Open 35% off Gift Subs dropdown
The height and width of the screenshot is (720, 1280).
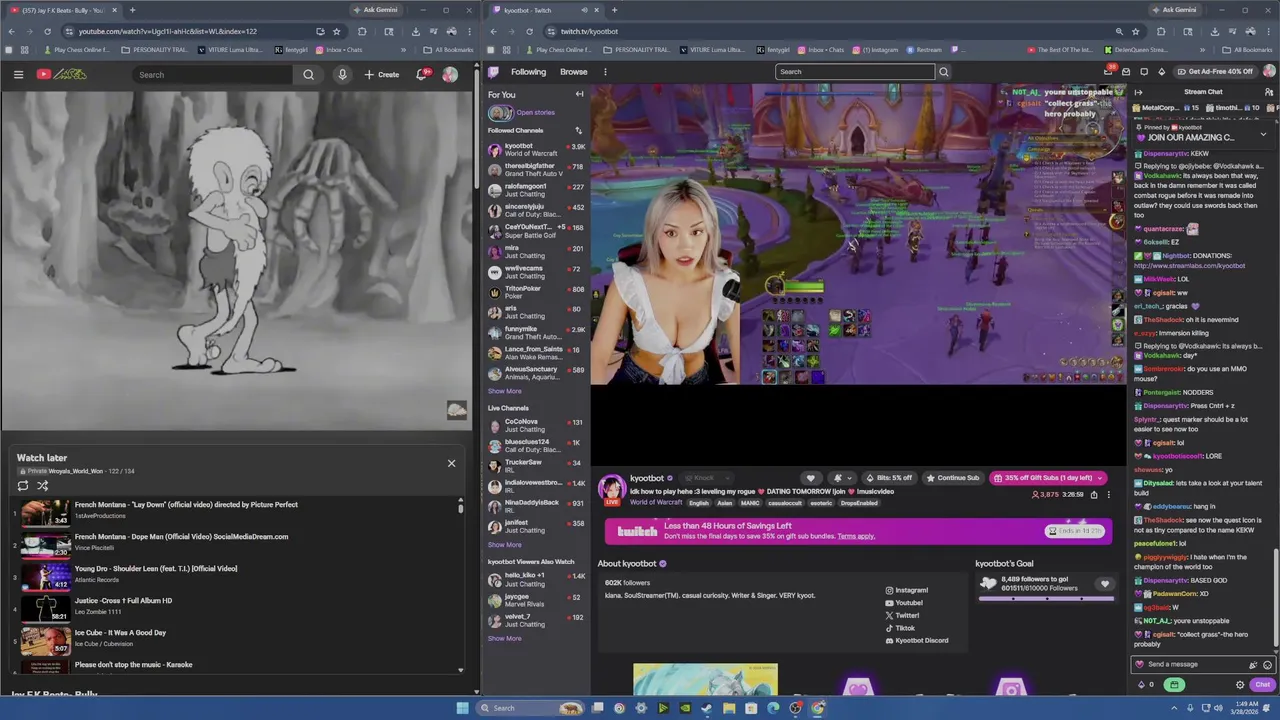(1048, 478)
